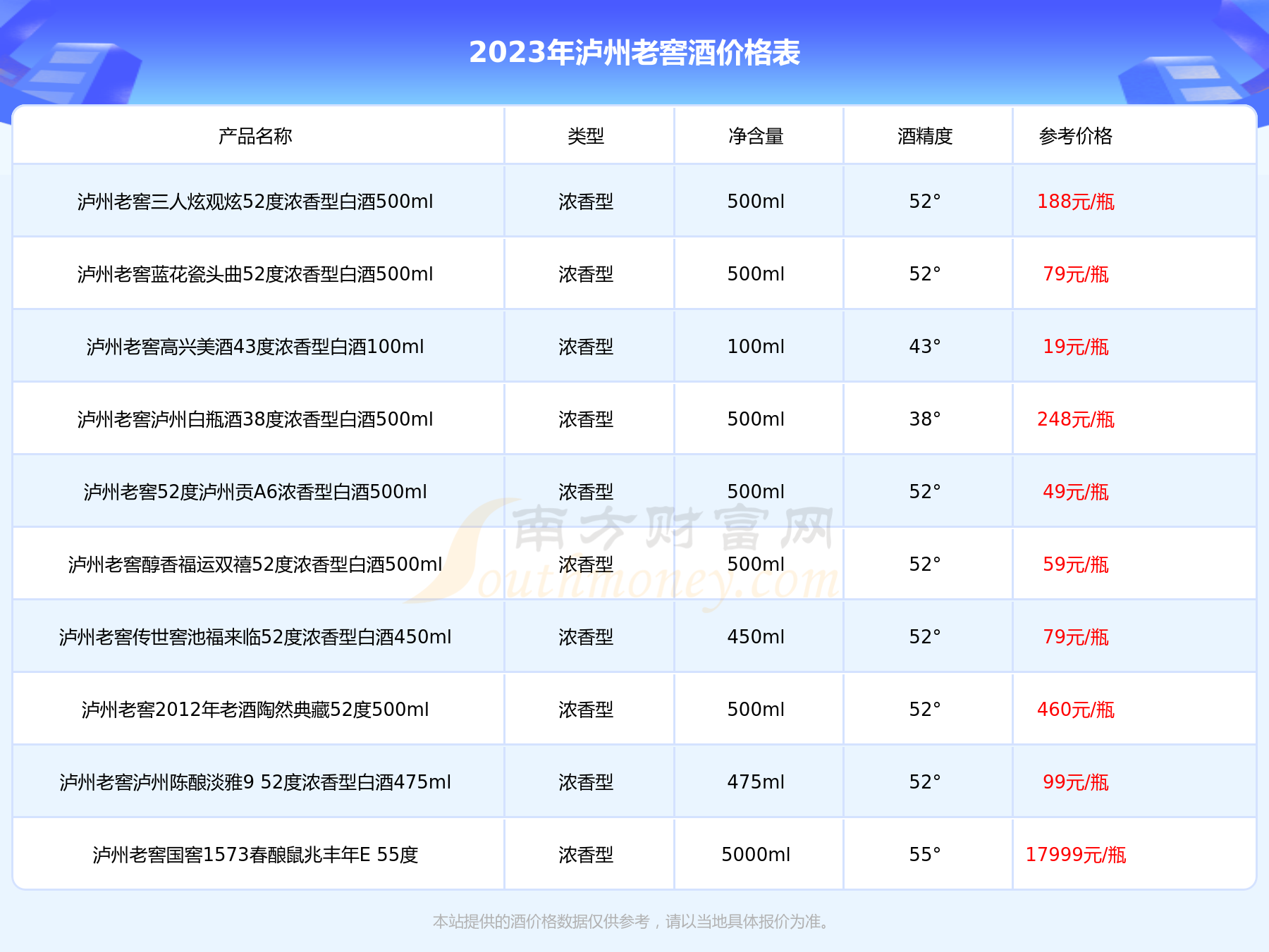The height and width of the screenshot is (952, 1269).
Task: Click the price 19元/瓶
Action: tap(1076, 347)
